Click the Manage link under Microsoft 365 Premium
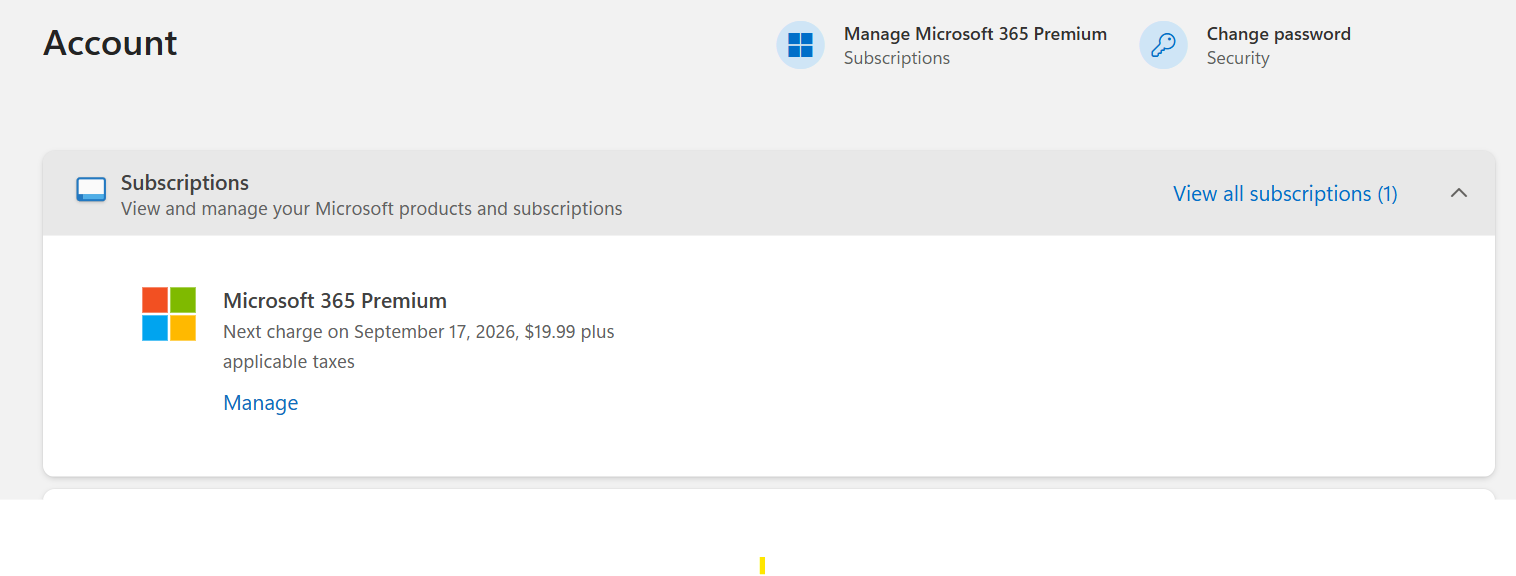1516x576 pixels. coord(261,403)
